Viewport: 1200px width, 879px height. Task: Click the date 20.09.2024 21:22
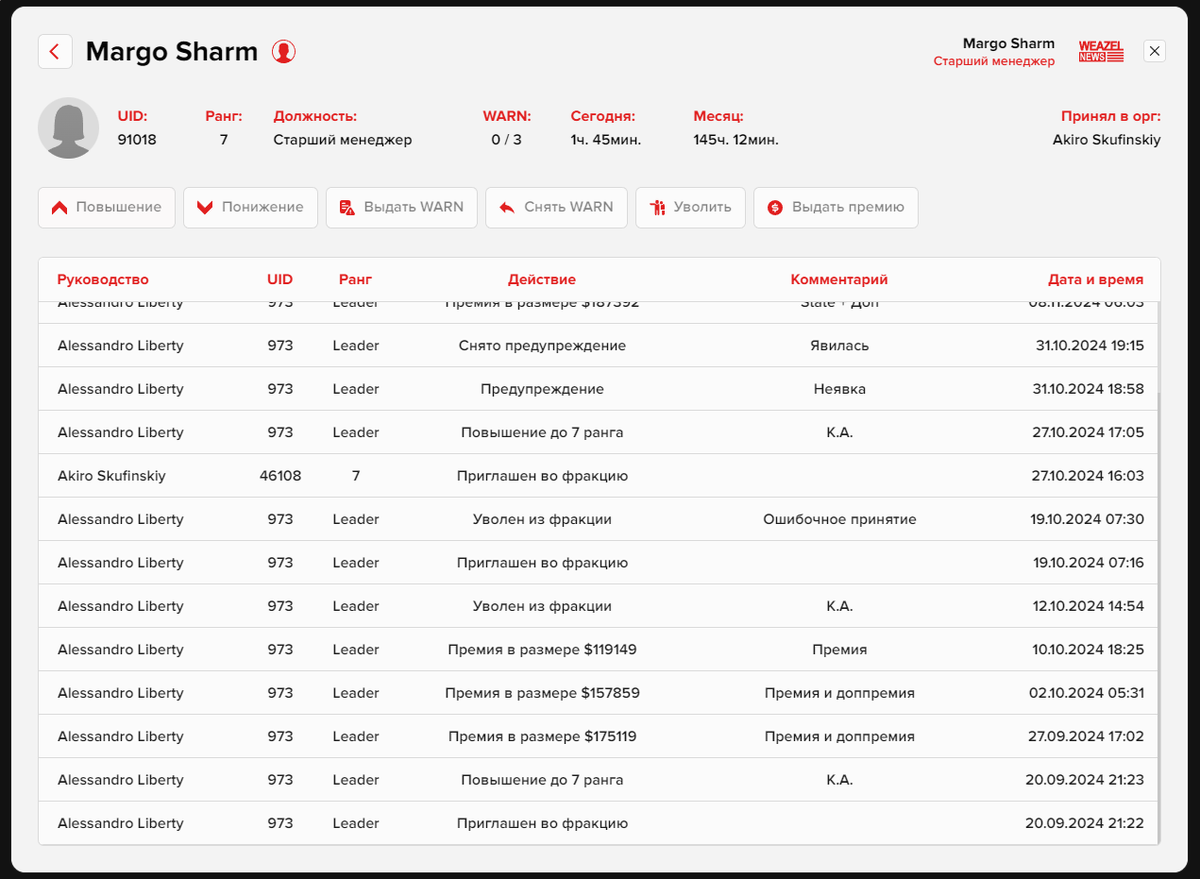1085,823
